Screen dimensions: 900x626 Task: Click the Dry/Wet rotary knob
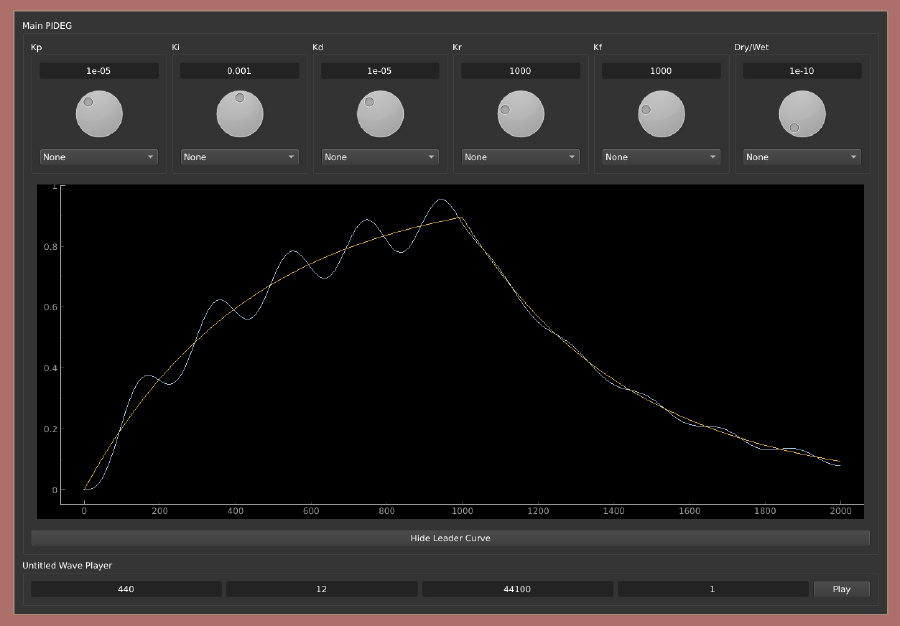(x=802, y=114)
